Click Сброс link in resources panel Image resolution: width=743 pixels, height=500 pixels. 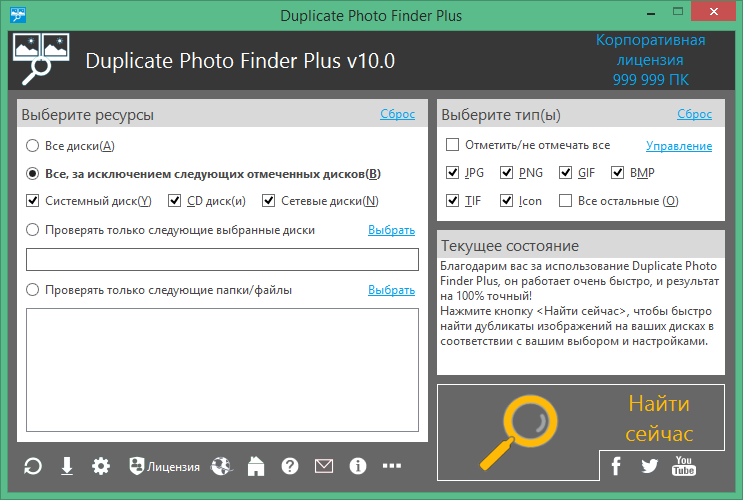tap(398, 114)
